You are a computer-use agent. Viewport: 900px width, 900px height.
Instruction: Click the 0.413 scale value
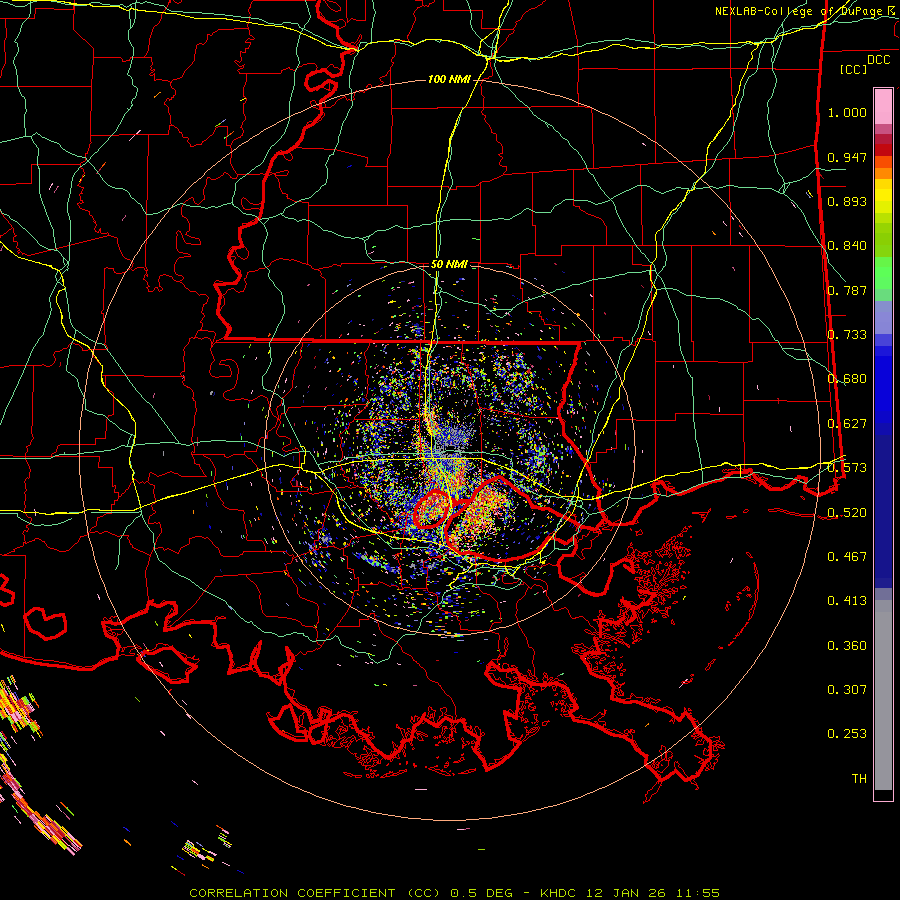coord(847,601)
